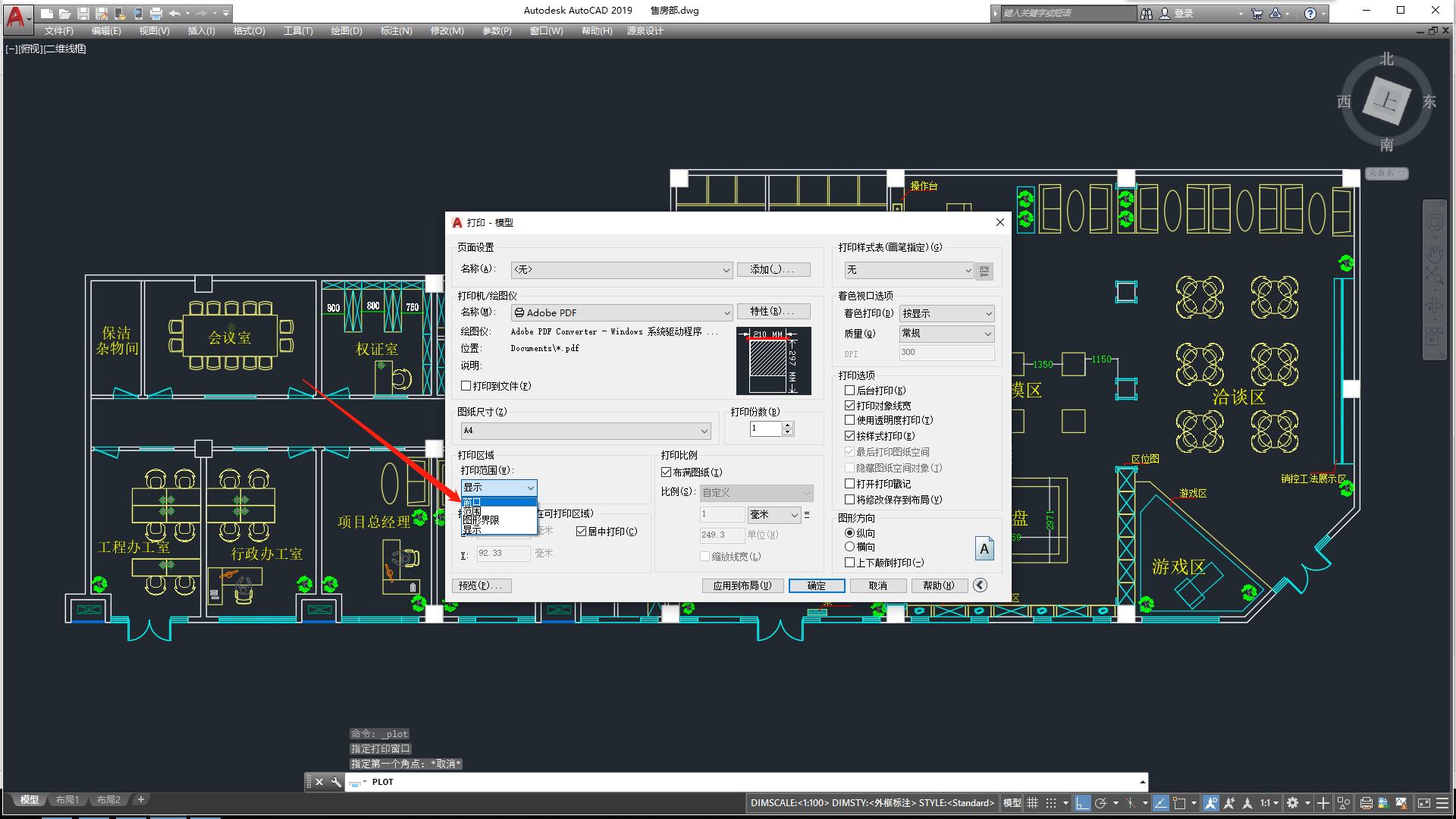This screenshot has height=819, width=1456.
Task: Collapse dialog with the round arrow icon
Action: [x=980, y=585]
